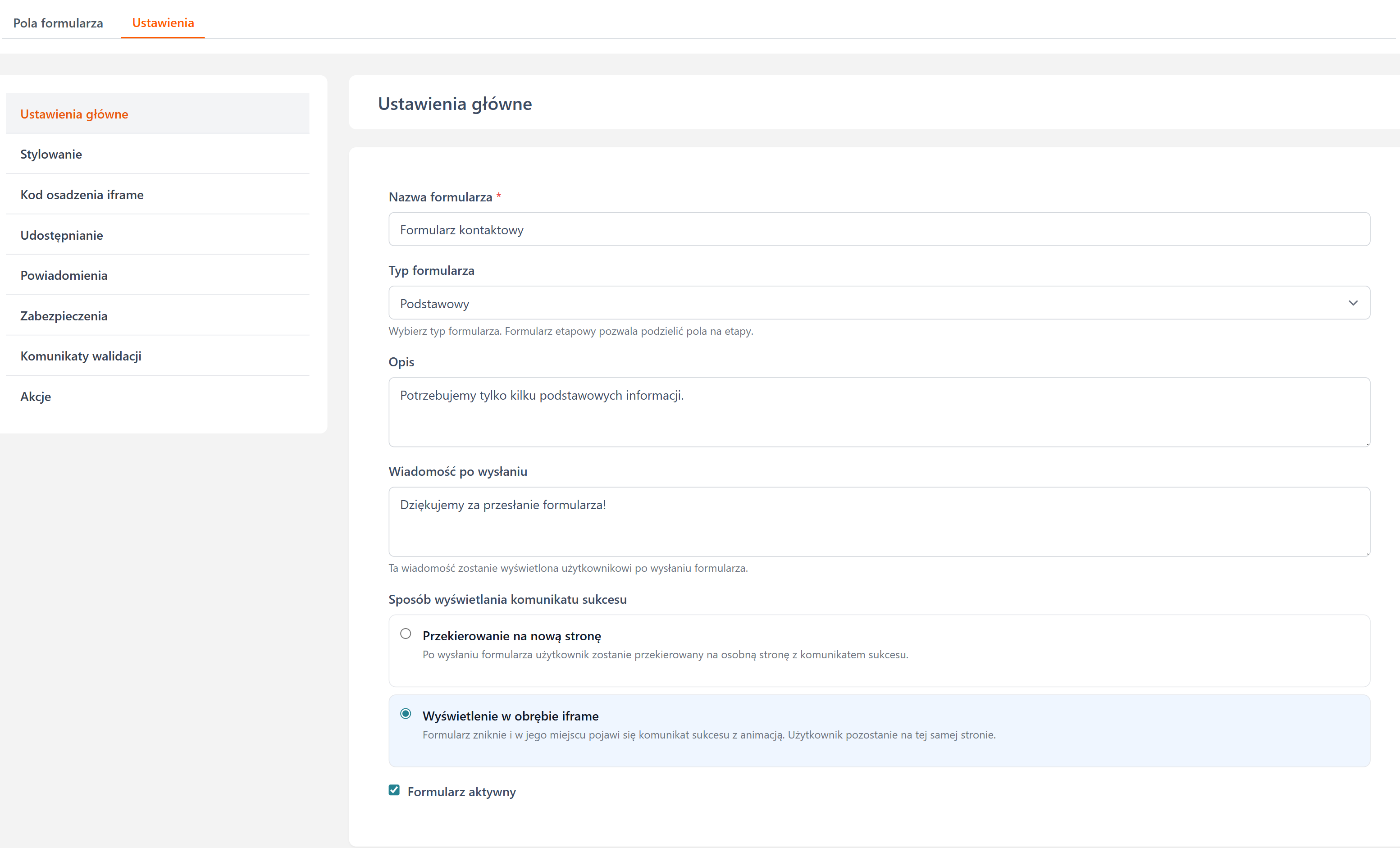Viewport: 1400px width, 848px height.
Task: Navigate to Zabezpieczenia section
Action: click(64, 316)
